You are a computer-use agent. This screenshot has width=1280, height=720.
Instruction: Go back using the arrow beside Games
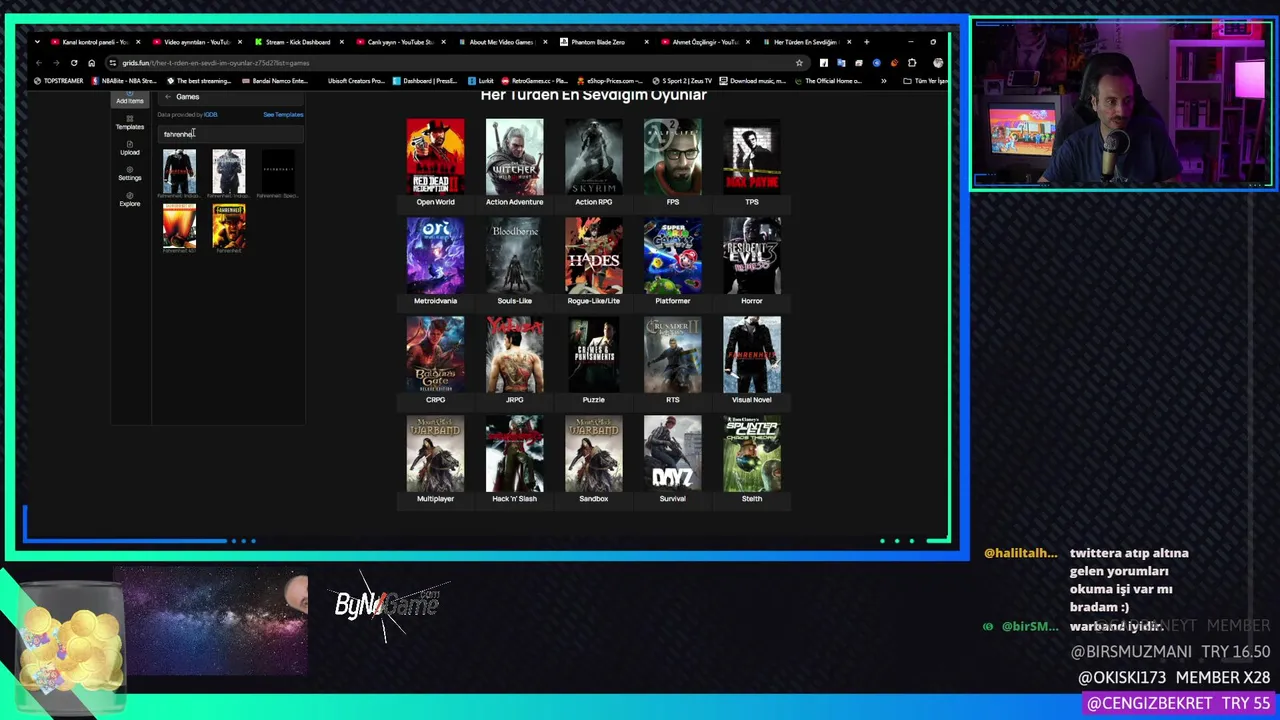point(167,97)
